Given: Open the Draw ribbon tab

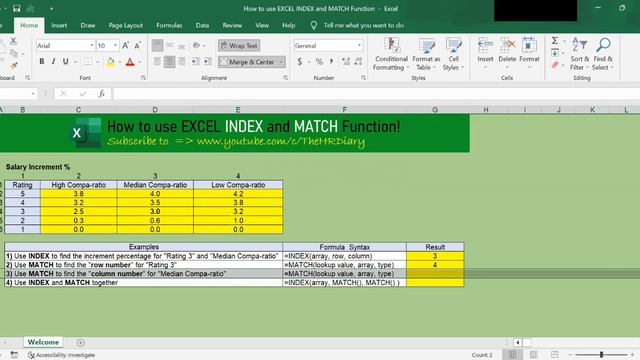Looking at the screenshot, I should 88,25.
